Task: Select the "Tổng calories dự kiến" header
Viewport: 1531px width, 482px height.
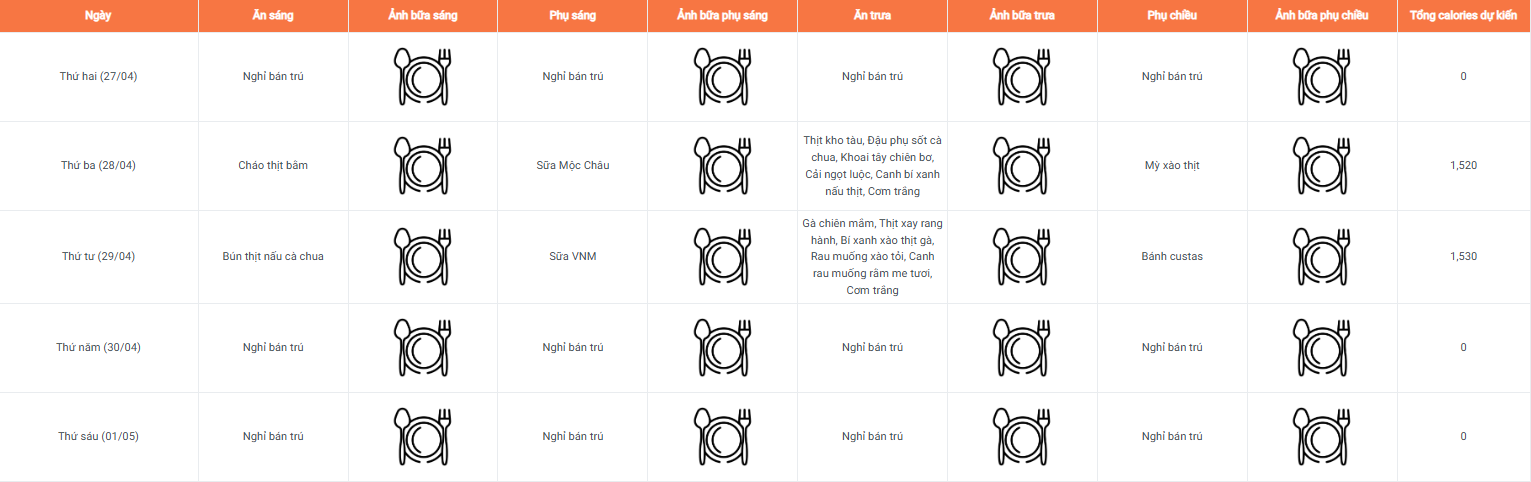Action: coord(1463,16)
